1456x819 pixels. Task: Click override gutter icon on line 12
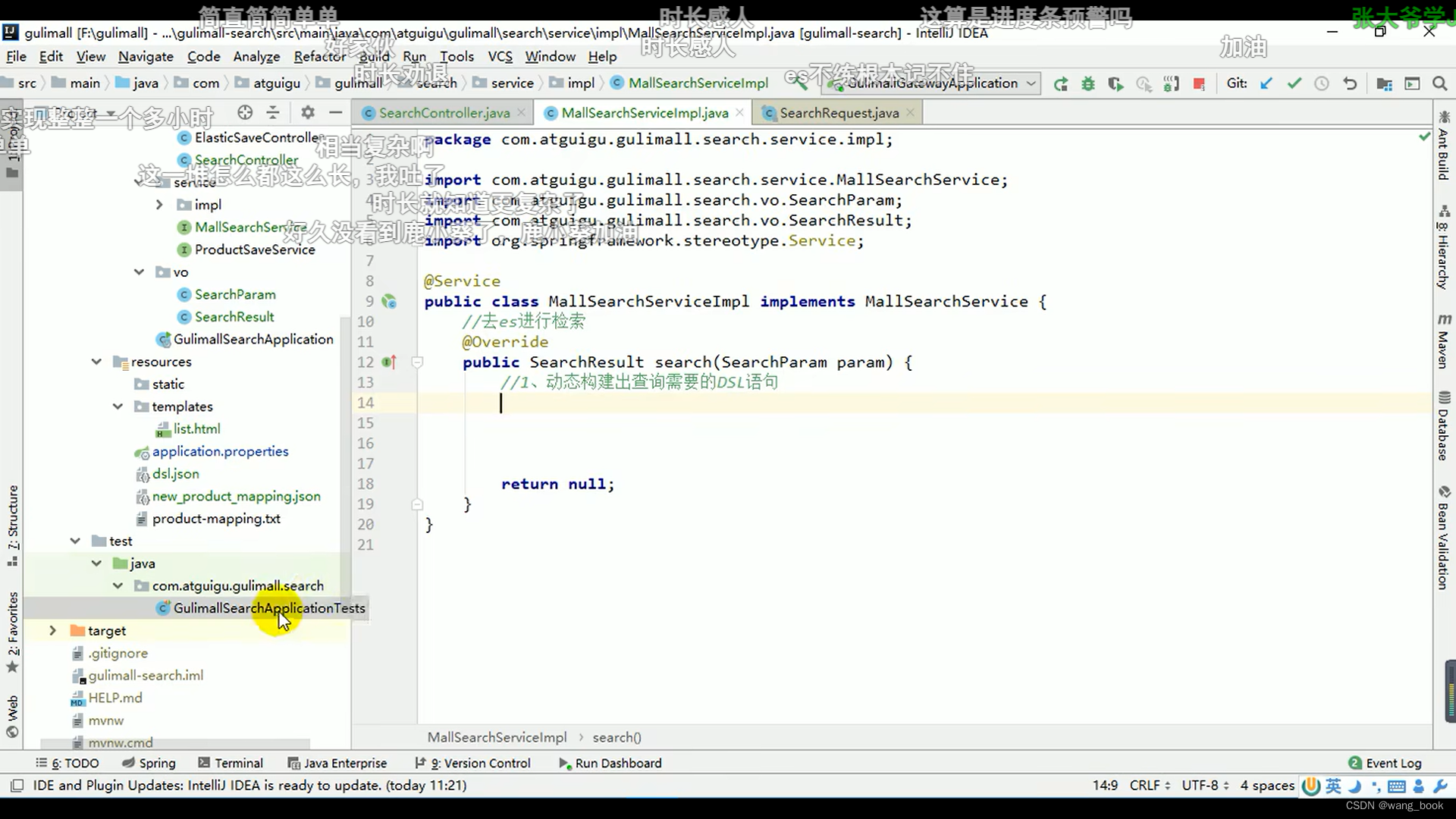[389, 362]
